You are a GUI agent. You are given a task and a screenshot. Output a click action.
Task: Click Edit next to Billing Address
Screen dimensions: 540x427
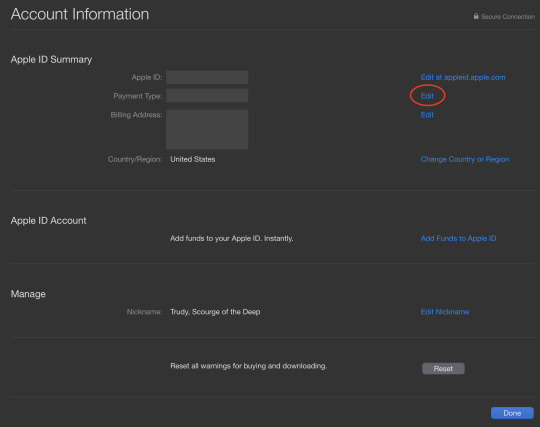pos(427,115)
